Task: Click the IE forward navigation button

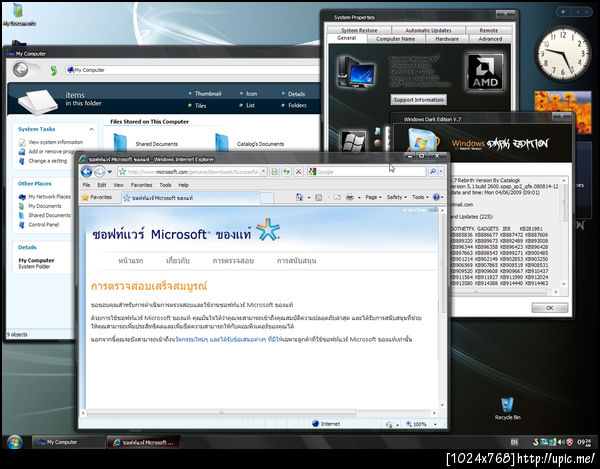Action: (x=99, y=172)
